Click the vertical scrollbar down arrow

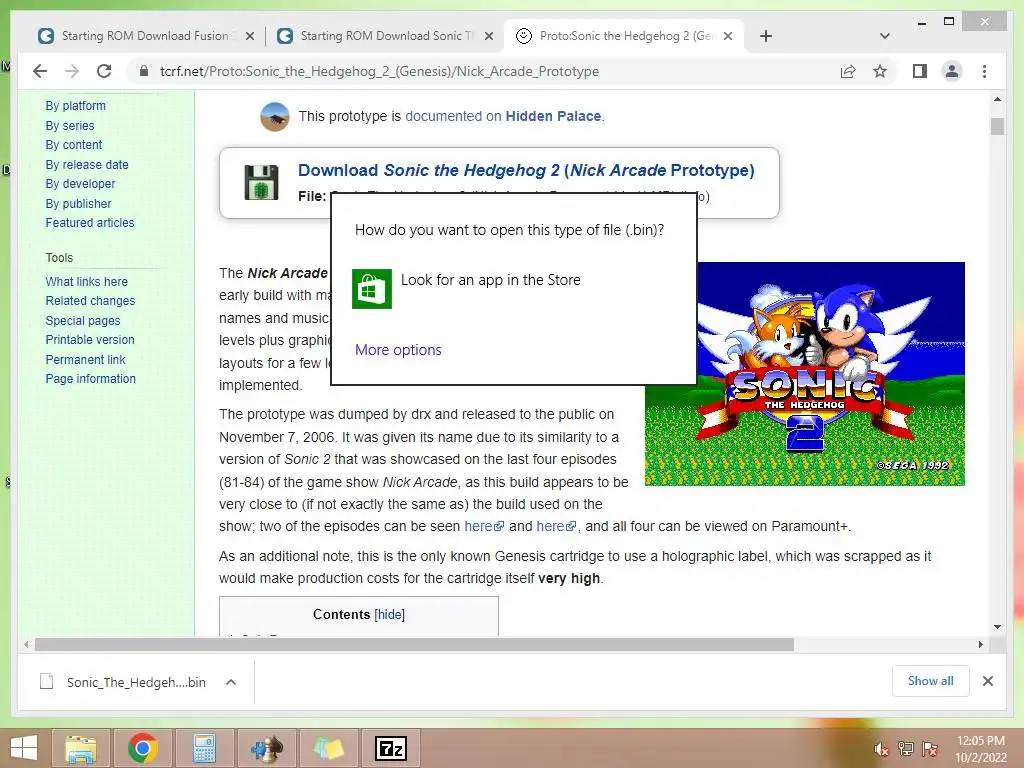pos(997,627)
